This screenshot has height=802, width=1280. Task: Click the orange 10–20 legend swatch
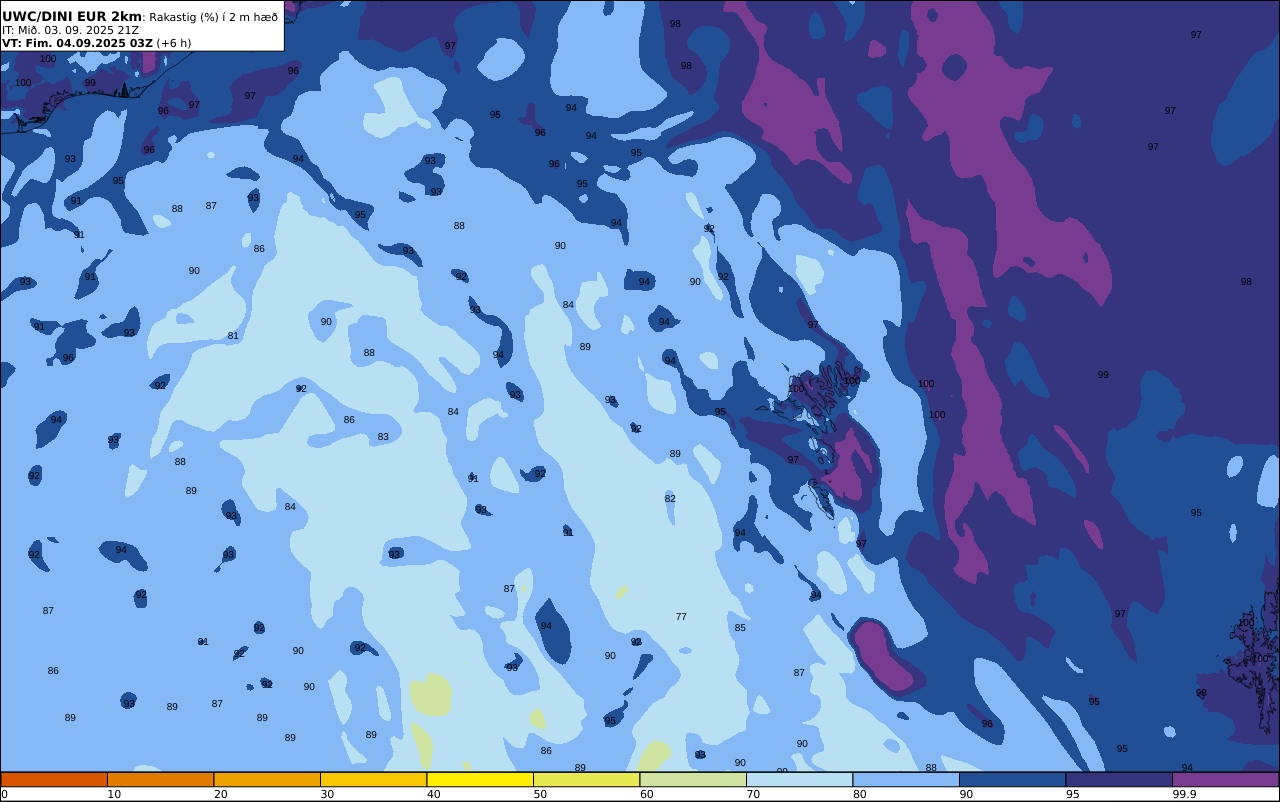160,779
